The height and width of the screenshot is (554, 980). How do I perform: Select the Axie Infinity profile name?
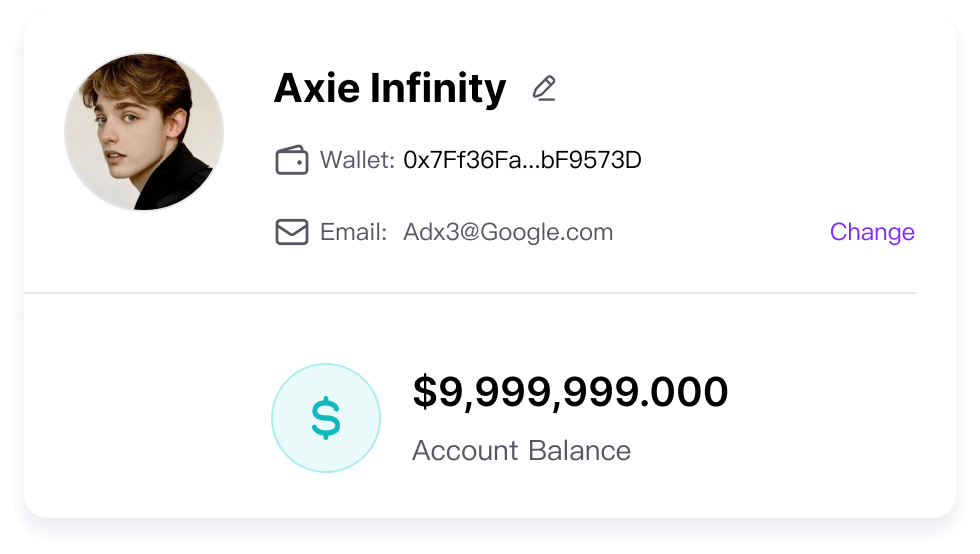pyautogui.click(x=390, y=88)
